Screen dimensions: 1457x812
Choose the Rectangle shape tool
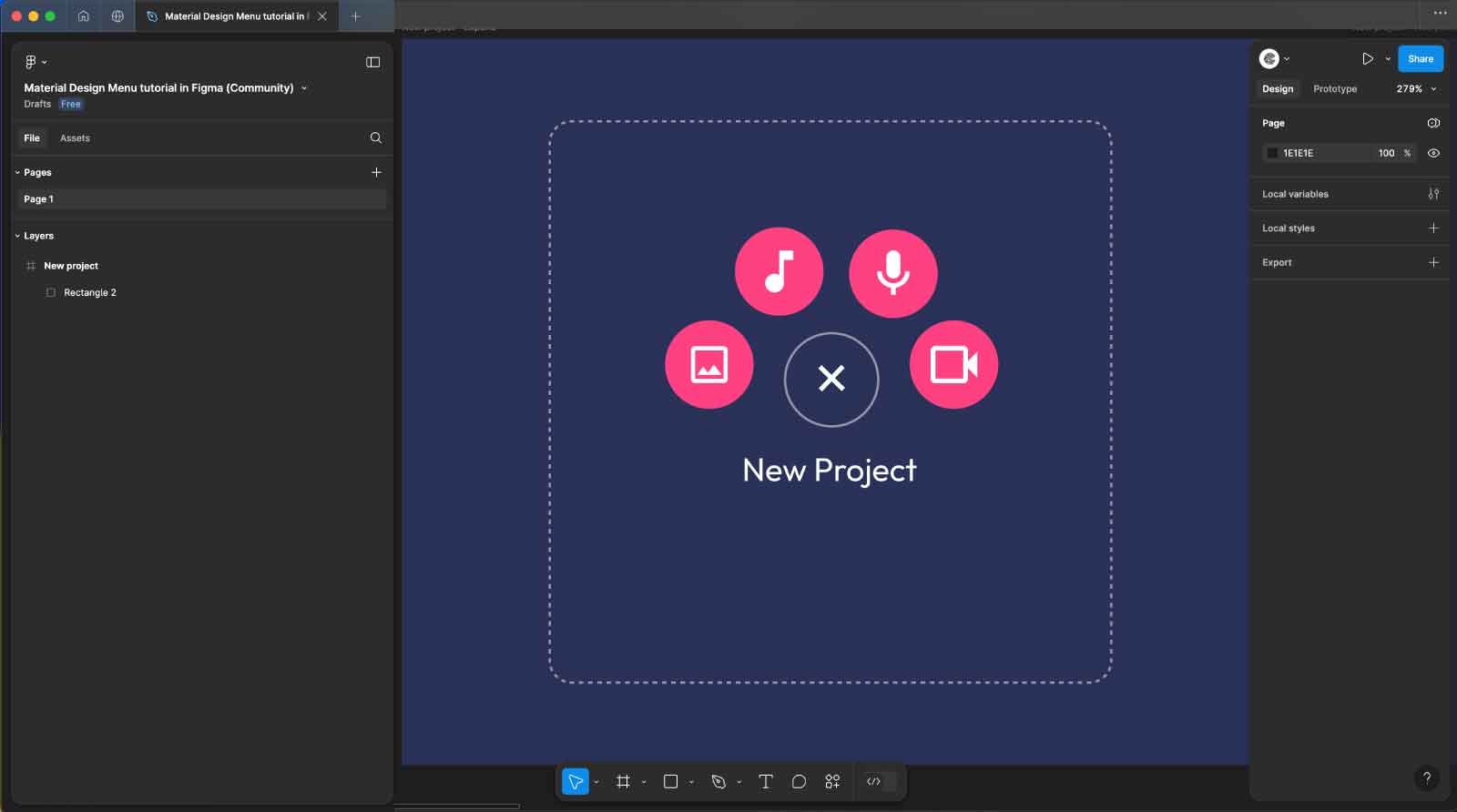(671, 782)
